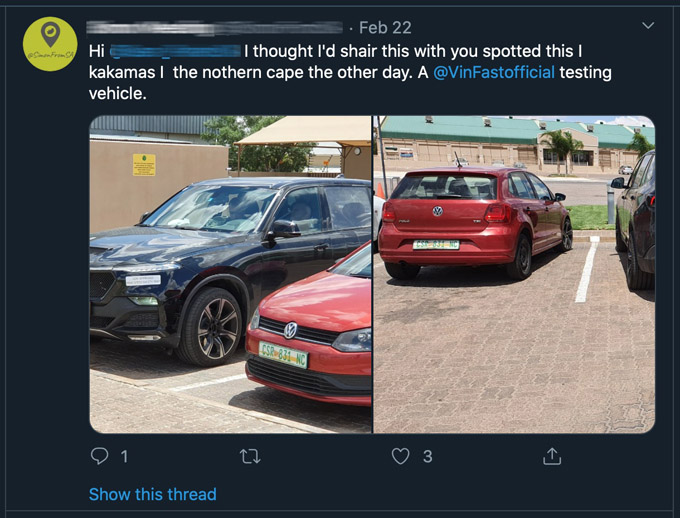
Task: Click the tweet text about kakamas
Action: tap(350, 72)
